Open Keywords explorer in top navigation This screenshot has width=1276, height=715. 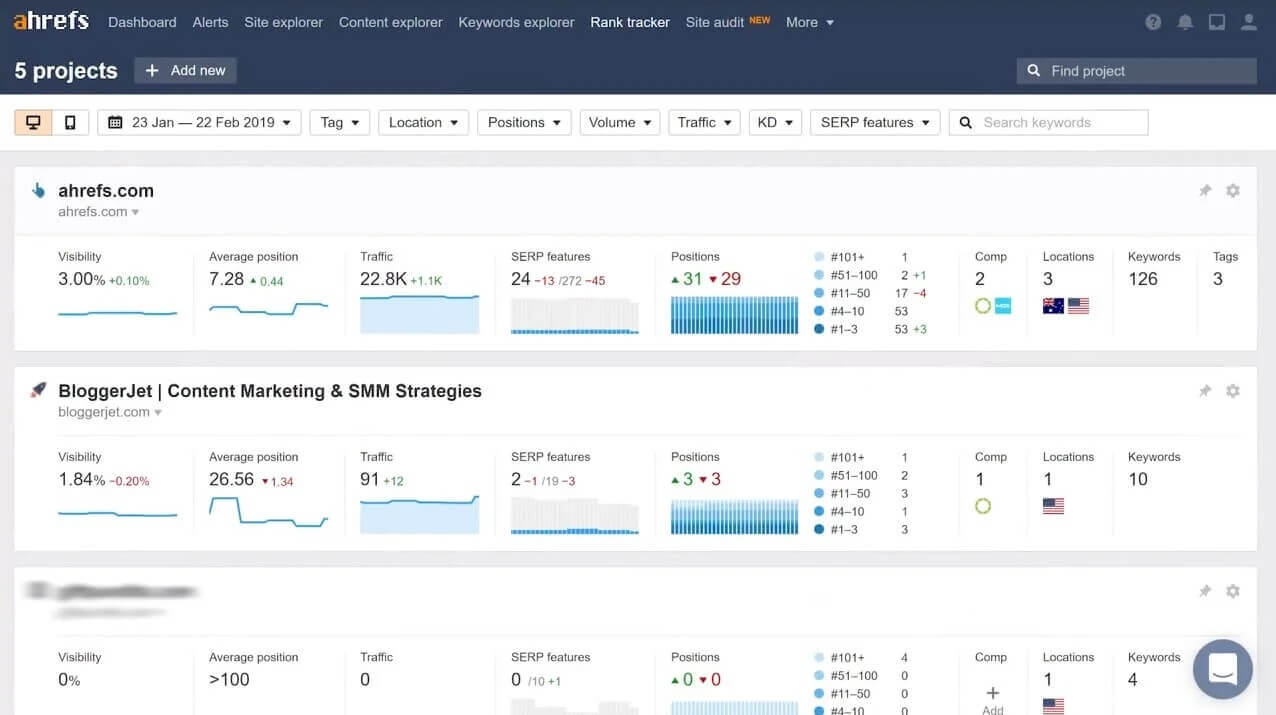tap(517, 22)
